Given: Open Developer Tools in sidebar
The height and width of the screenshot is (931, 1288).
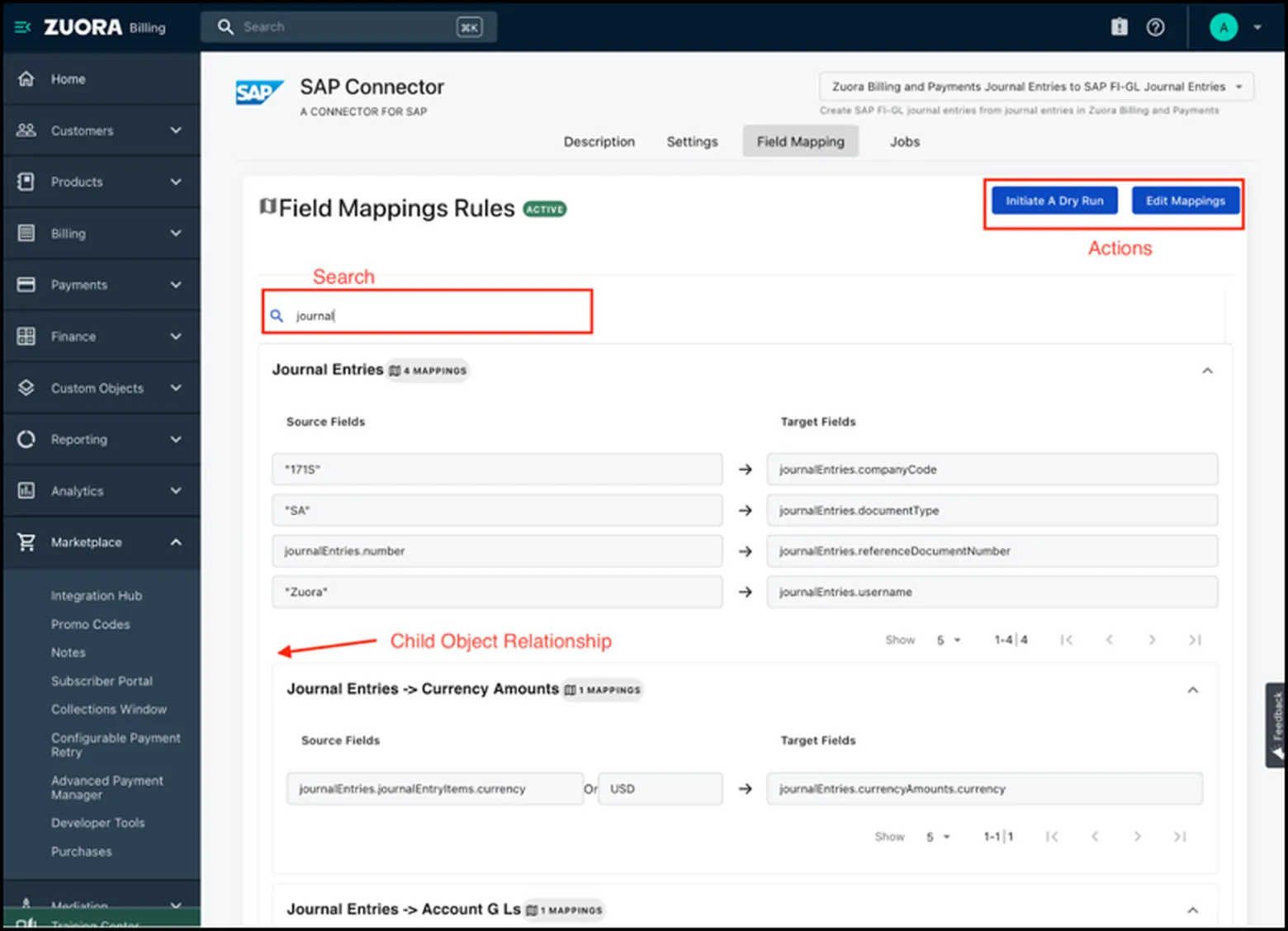Looking at the screenshot, I should click(98, 823).
